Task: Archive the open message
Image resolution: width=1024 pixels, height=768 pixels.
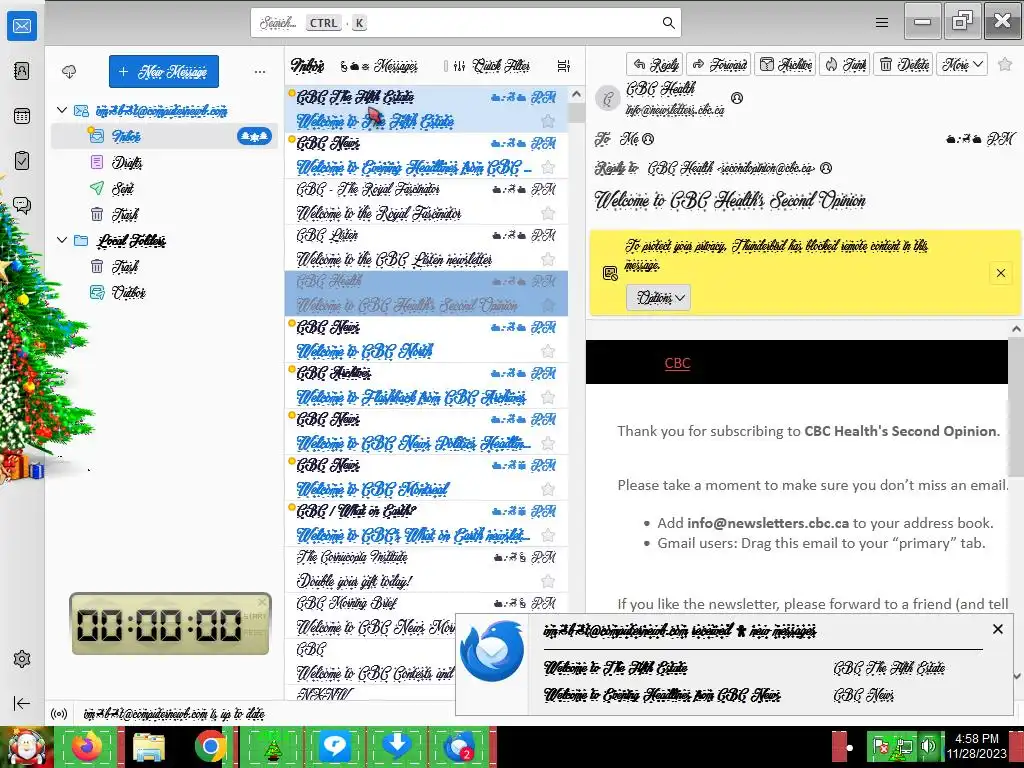Action: point(786,64)
